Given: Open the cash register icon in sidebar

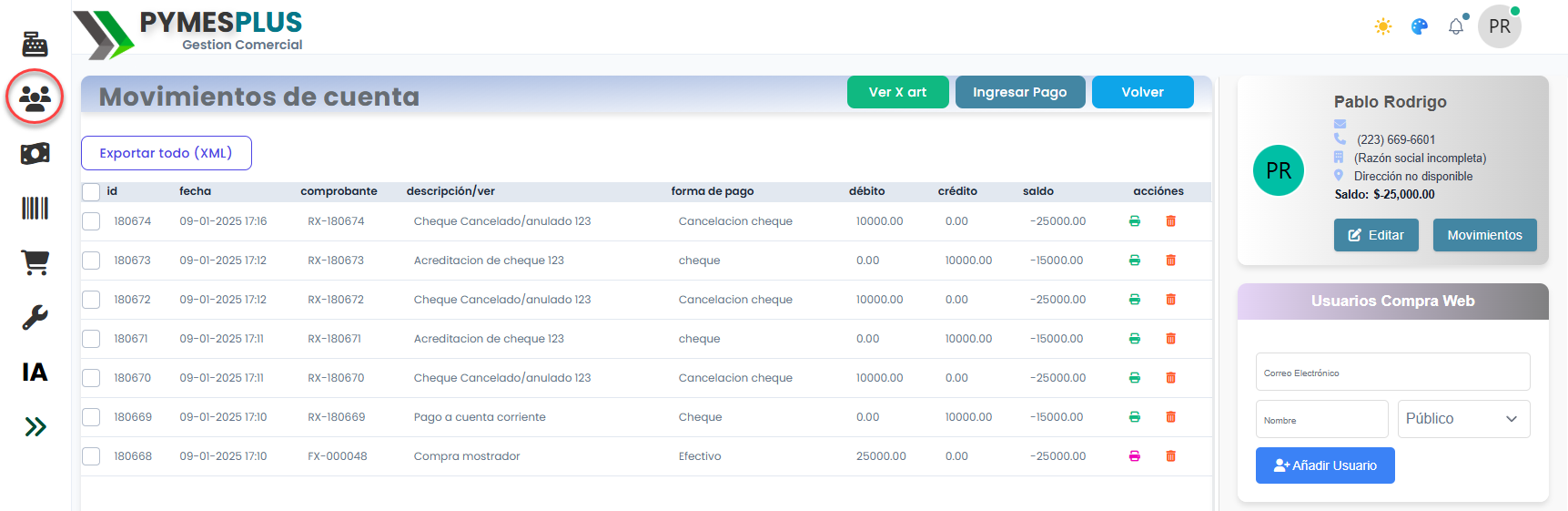Looking at the screenshot, I should [35, 44].
